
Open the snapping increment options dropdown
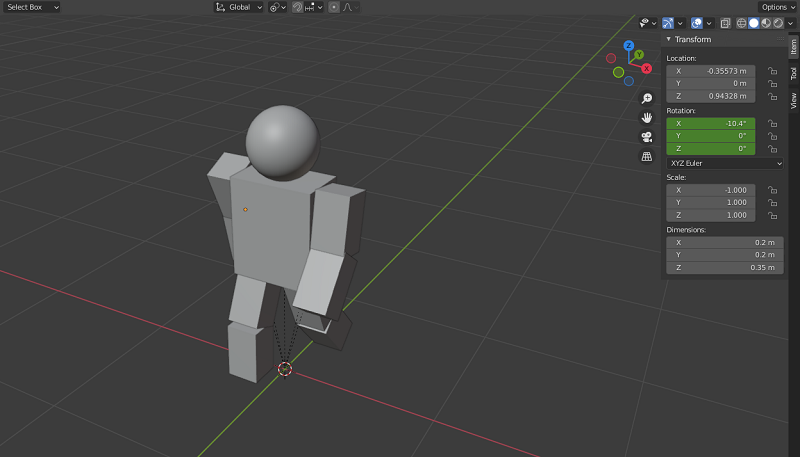(x=314, y=7)
